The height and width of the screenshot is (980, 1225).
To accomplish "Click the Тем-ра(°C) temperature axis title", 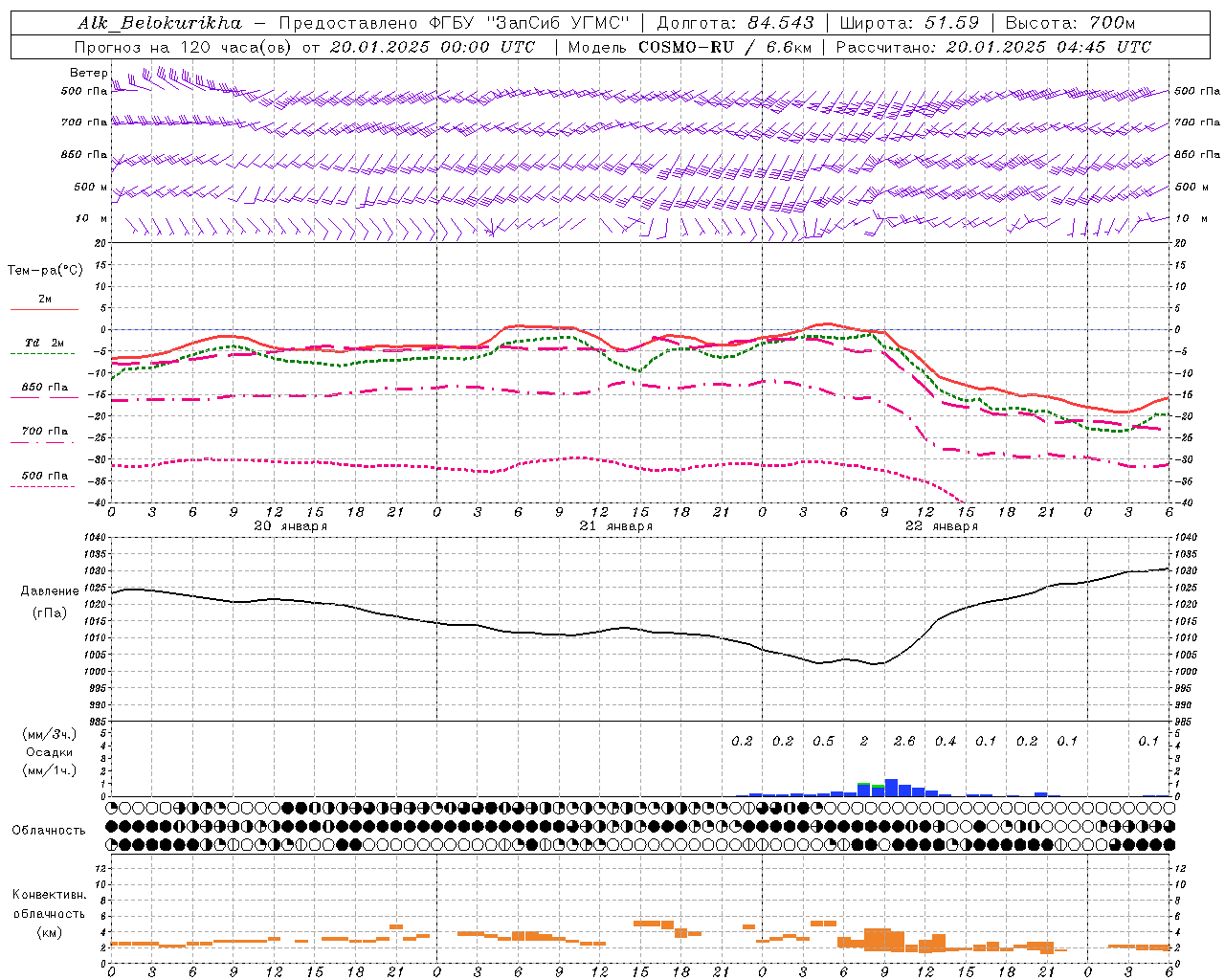I will [45, 271].
